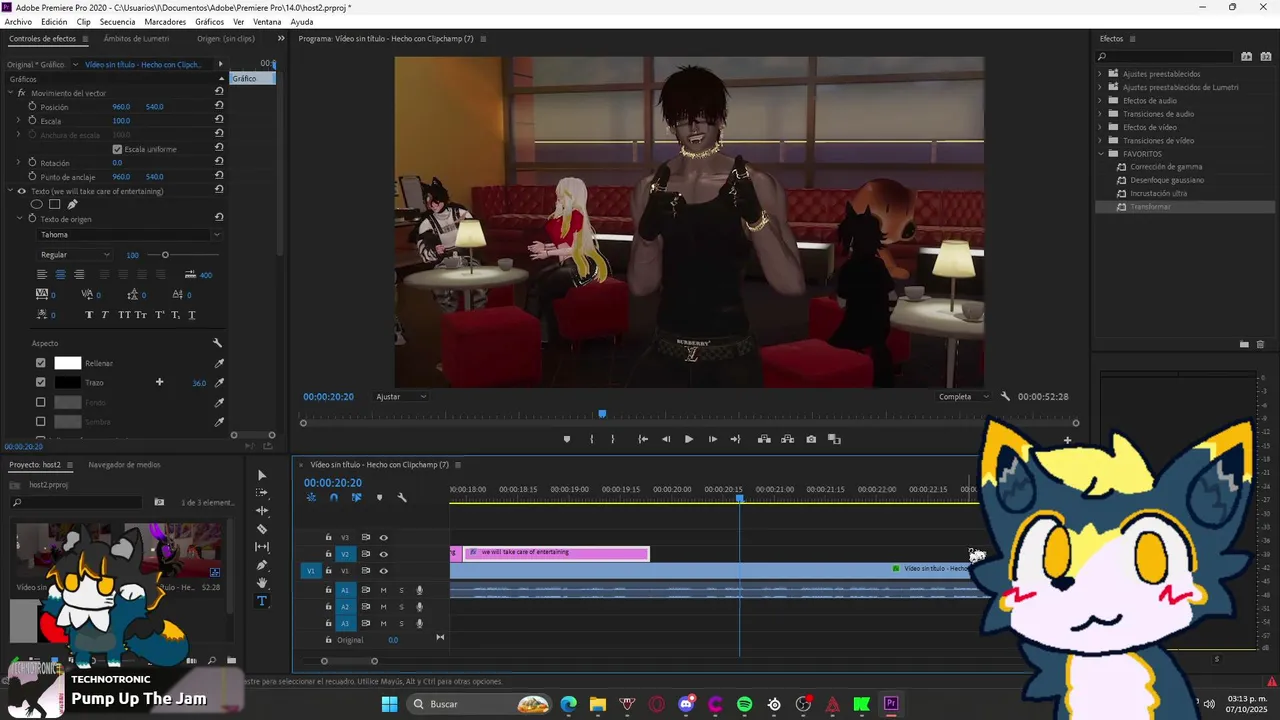Open the Ventana menu
Viewport: 1280px width, 720px height.
point(267,22)
